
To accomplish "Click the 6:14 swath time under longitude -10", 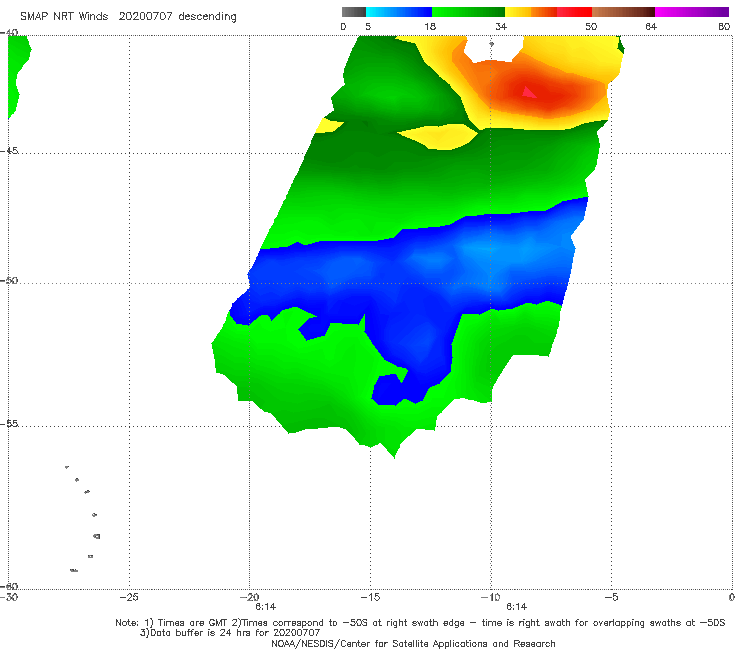I will coord(516,607).
